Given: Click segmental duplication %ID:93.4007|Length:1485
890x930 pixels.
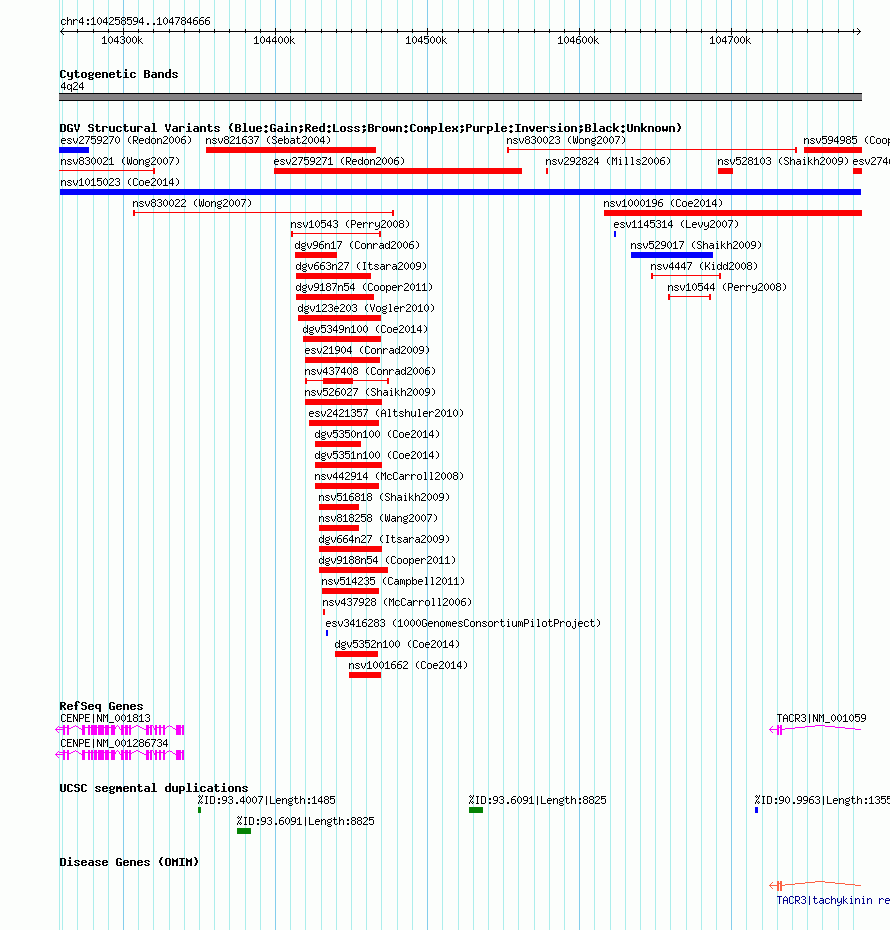Looking at the screenshot, I should 266,801.
